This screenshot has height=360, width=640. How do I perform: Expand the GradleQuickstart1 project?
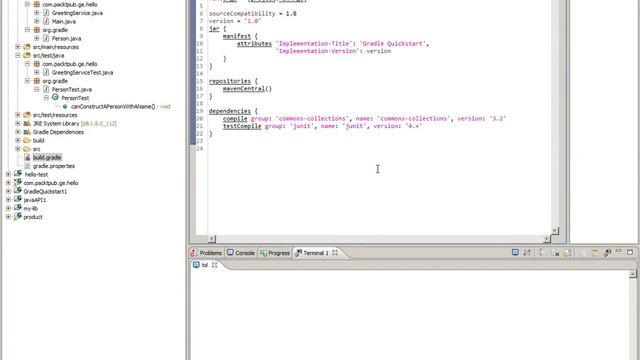coord(8,191)
